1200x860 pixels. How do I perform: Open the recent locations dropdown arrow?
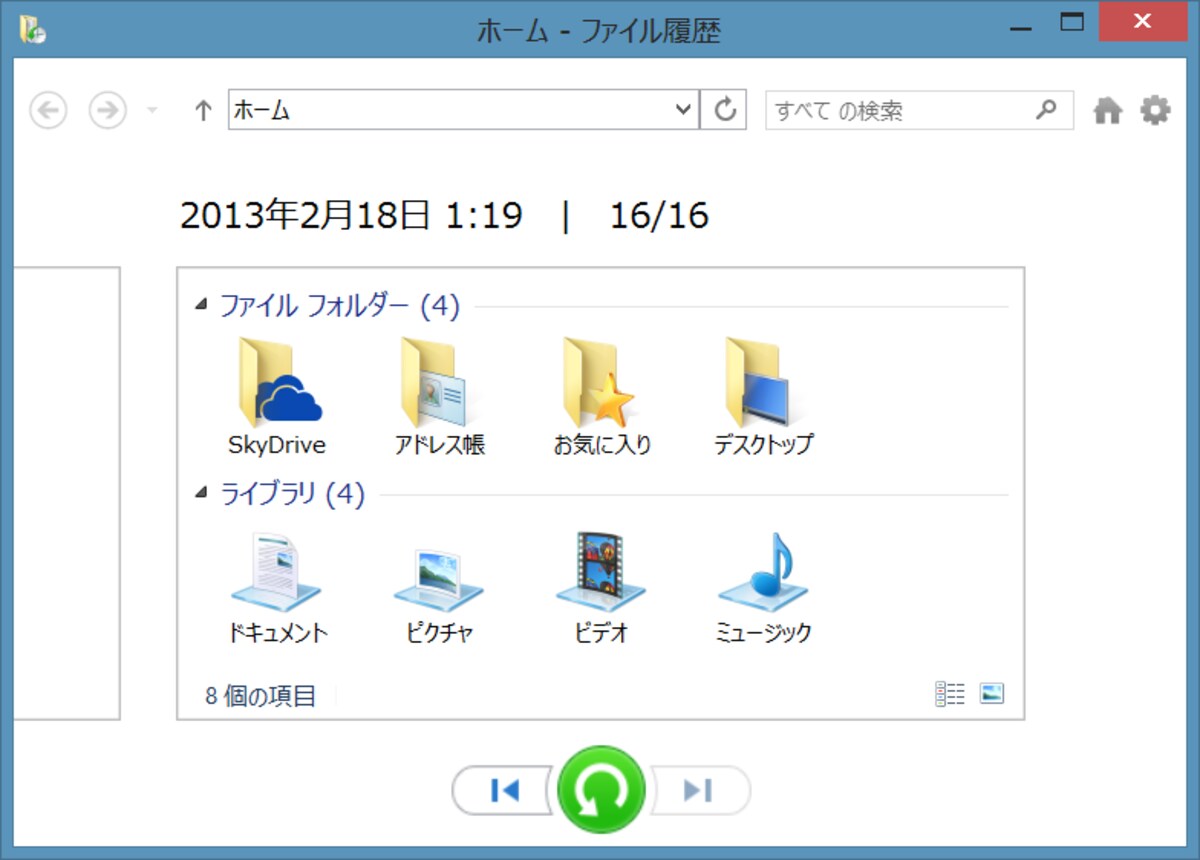coord(152,111)
